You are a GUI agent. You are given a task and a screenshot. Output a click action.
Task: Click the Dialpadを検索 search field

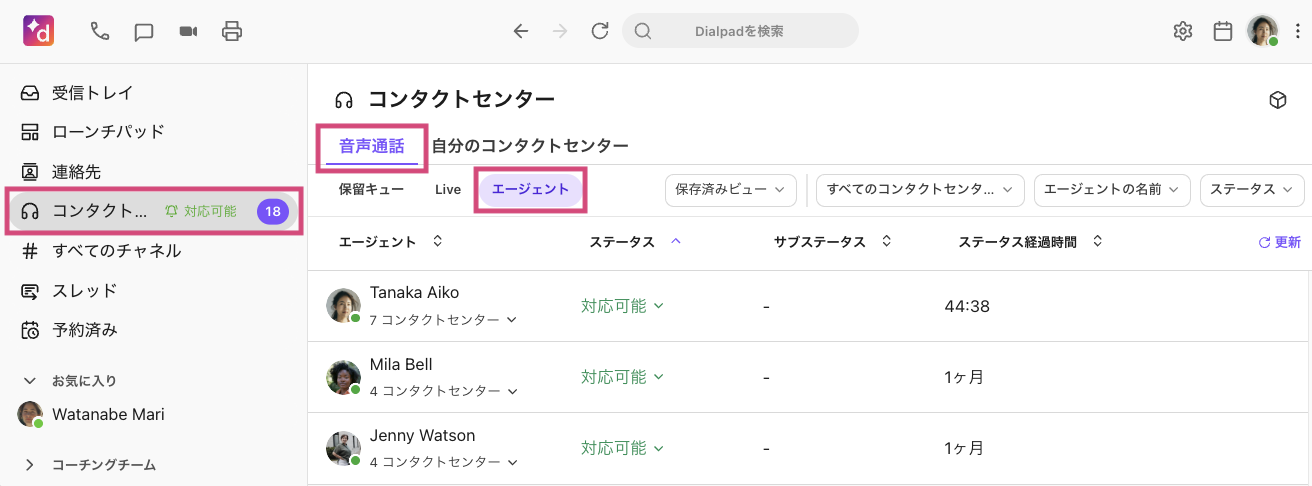pyautogui.click(x=740, y=31)
